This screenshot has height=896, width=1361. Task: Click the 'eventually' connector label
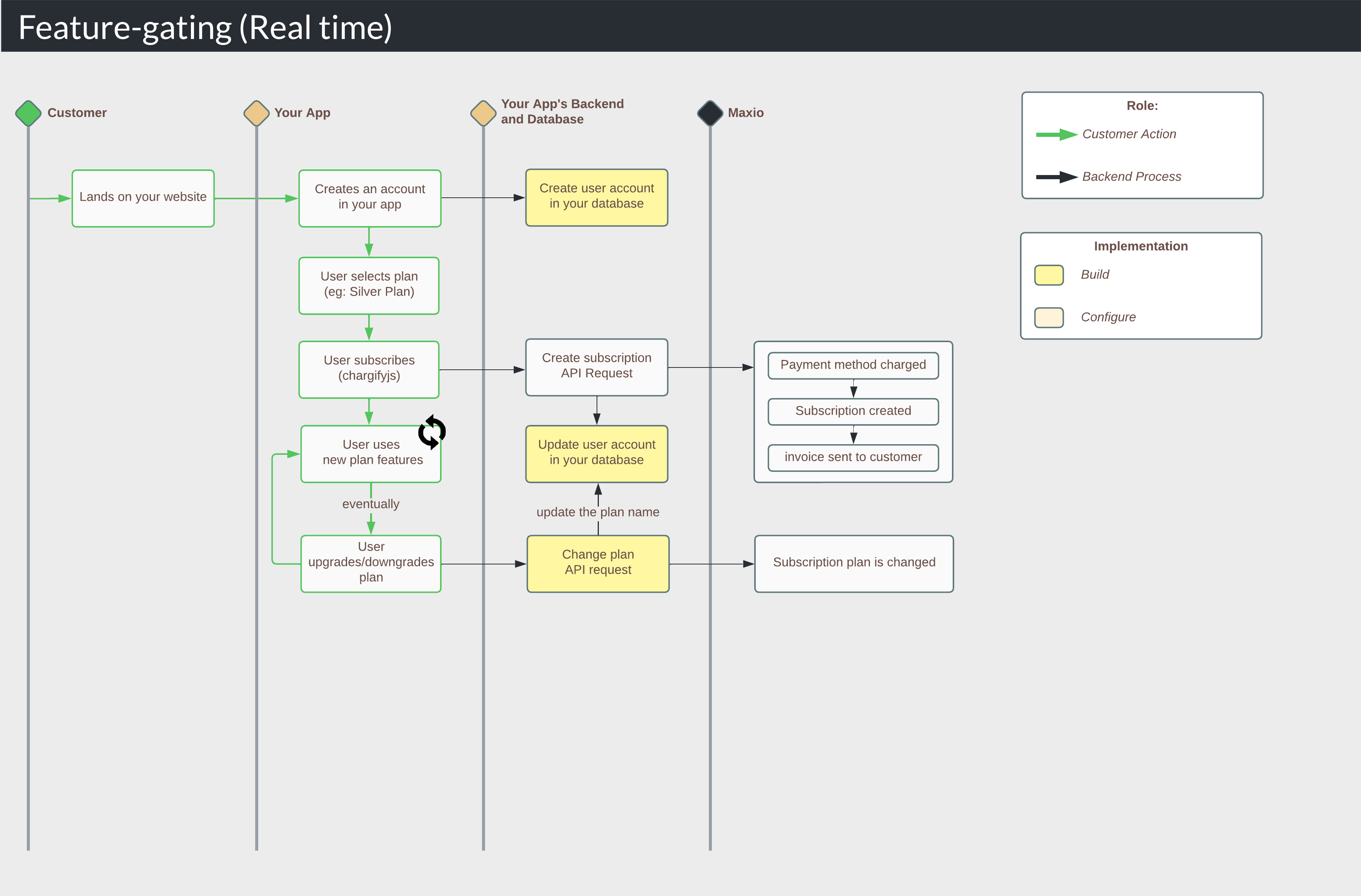point(370,504)
